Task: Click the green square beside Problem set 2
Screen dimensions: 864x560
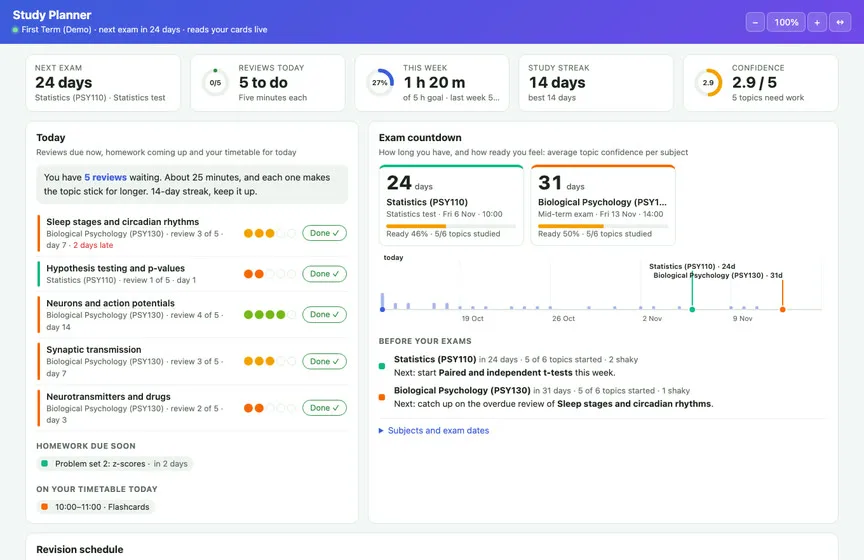Action: click(45, 464)
